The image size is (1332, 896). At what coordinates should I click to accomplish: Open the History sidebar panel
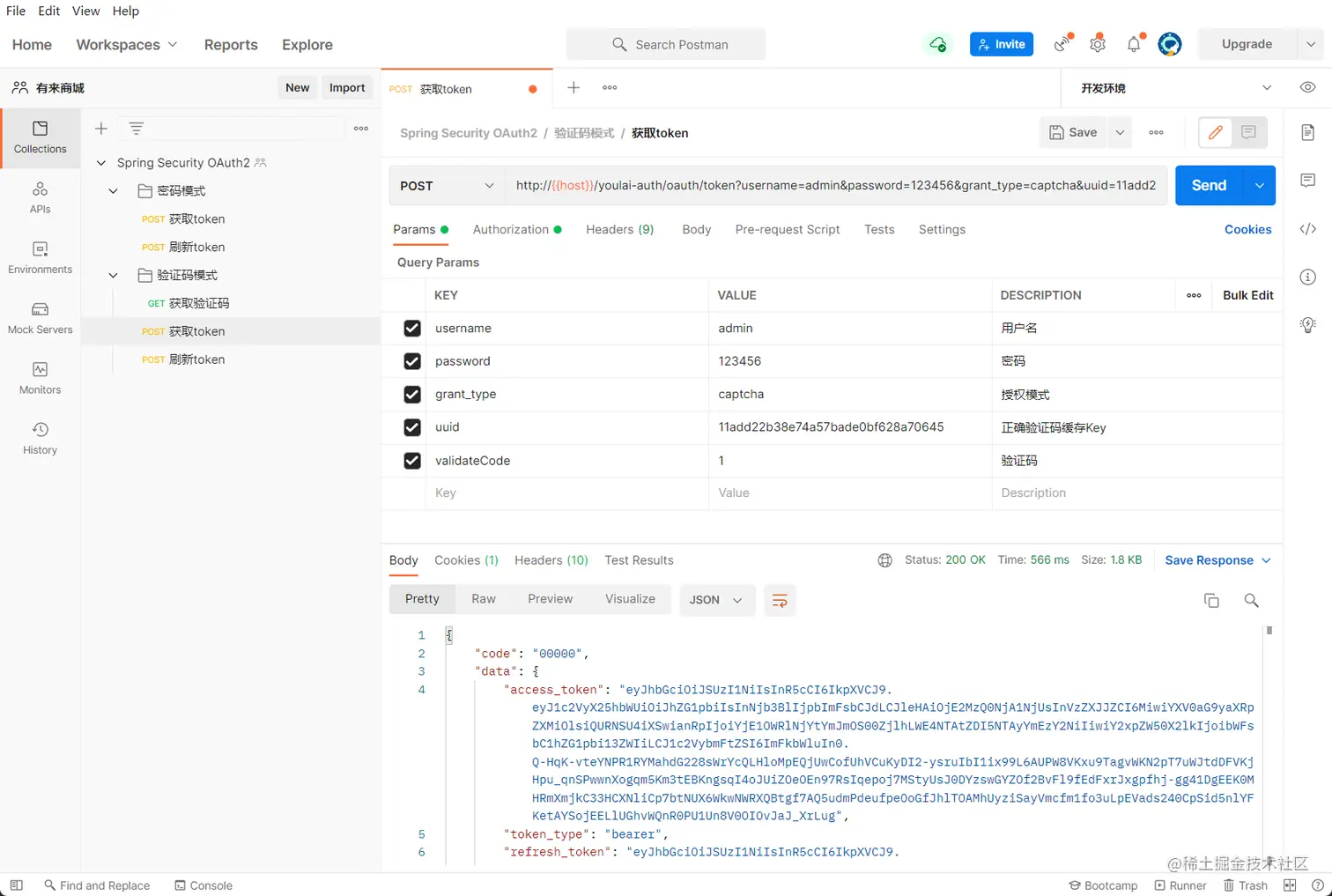pos(40,438)
